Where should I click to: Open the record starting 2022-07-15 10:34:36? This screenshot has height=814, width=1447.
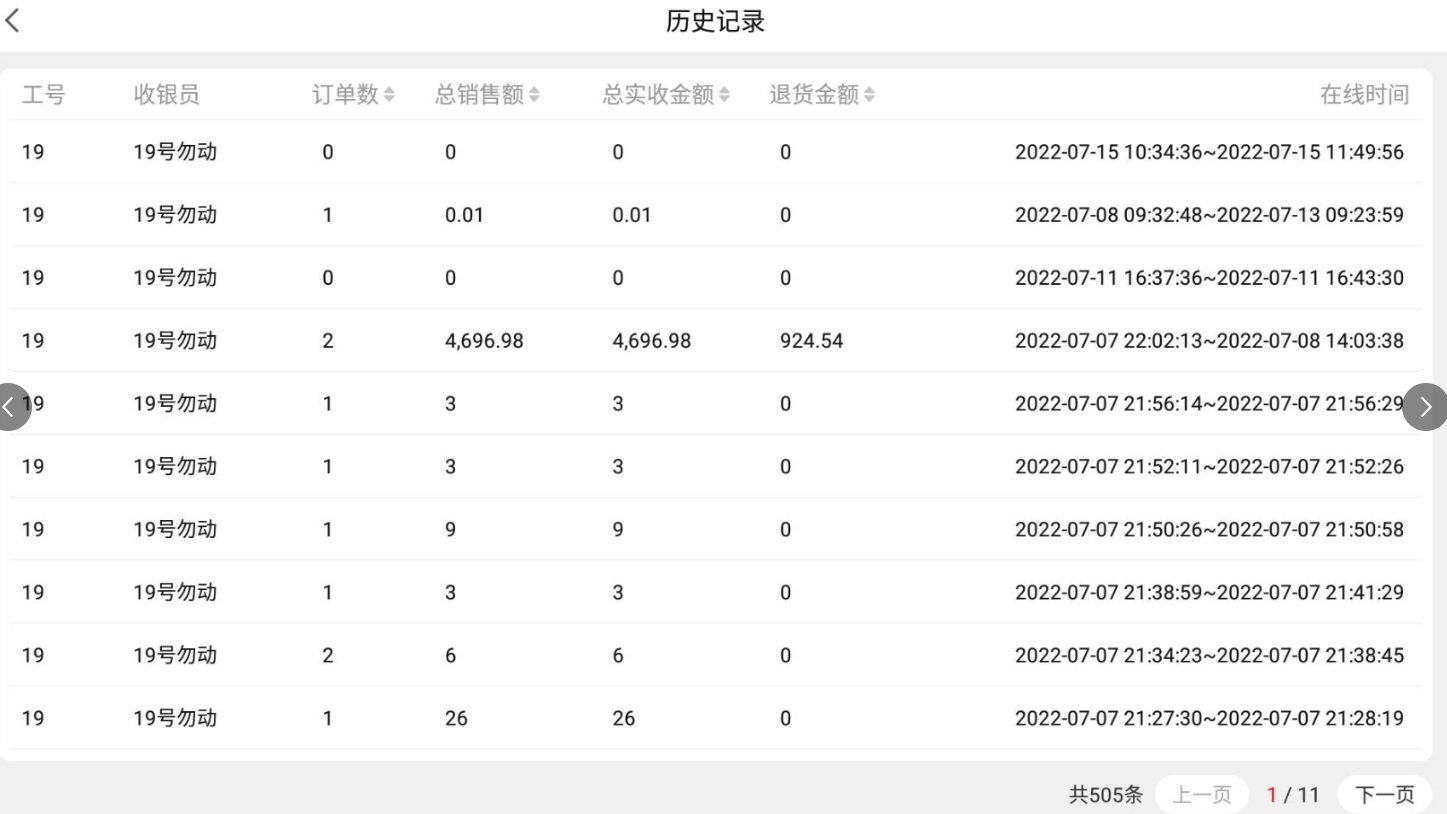click(x=1209, y=153)
